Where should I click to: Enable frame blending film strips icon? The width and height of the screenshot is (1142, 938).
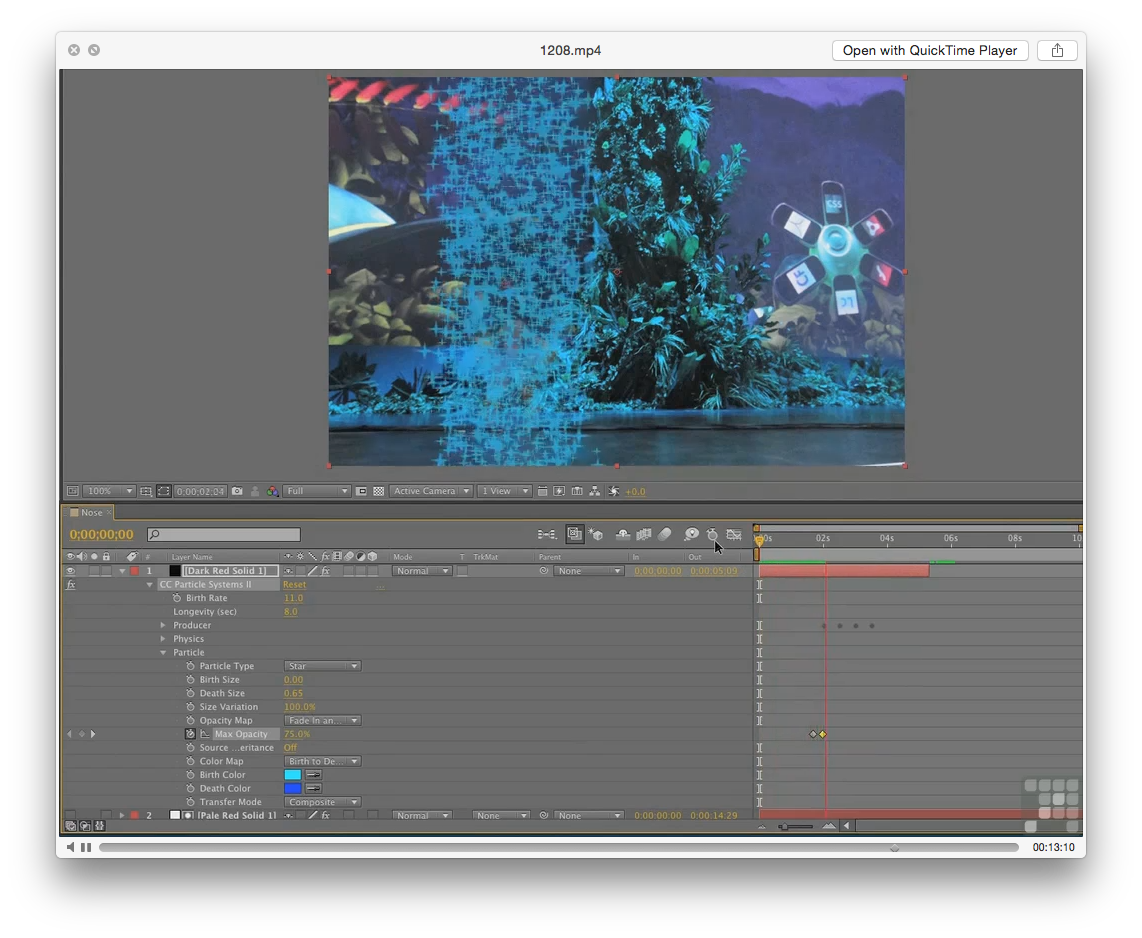[644, 535]
